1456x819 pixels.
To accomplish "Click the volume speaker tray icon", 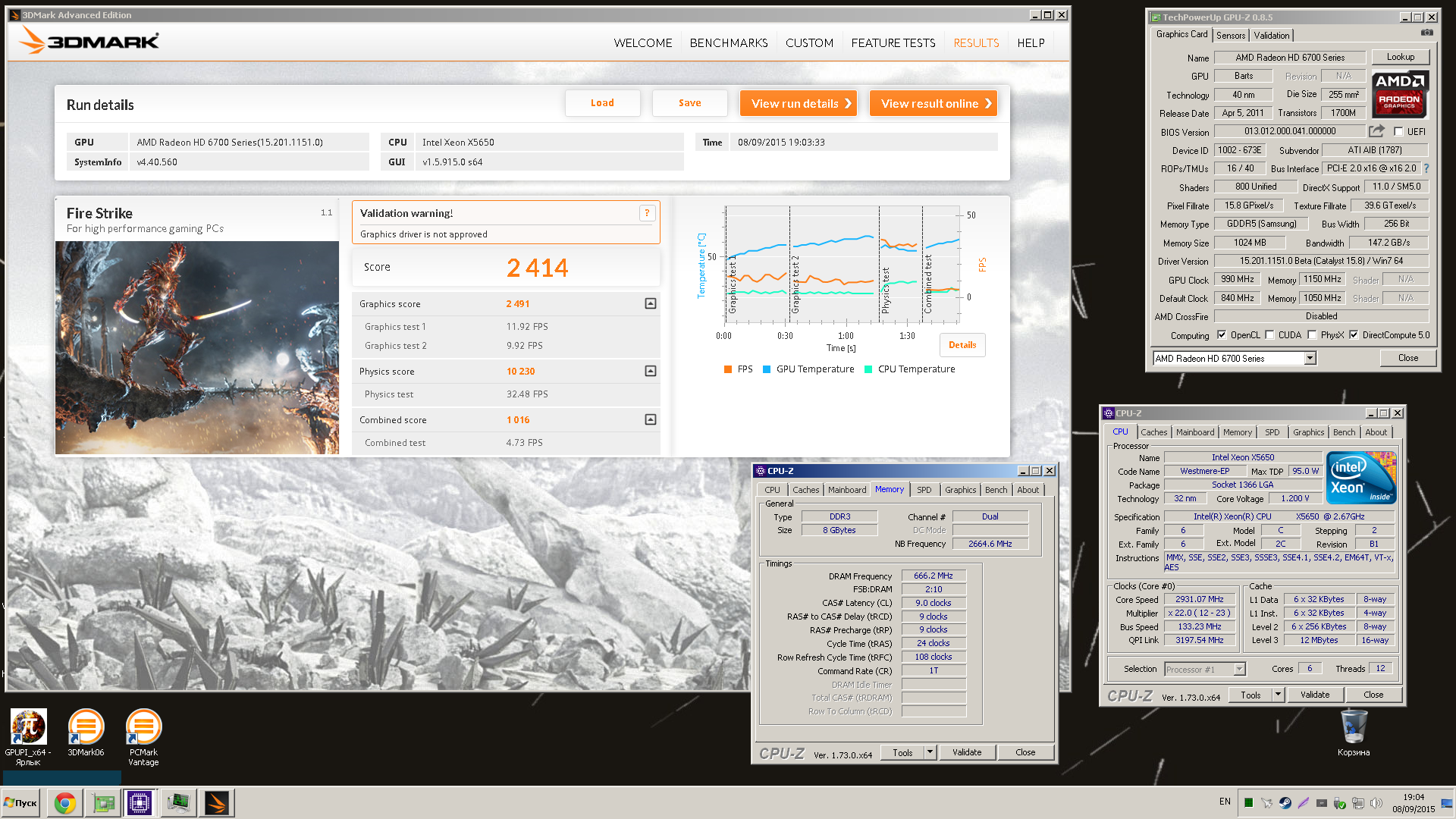I will click(1376, 802).
